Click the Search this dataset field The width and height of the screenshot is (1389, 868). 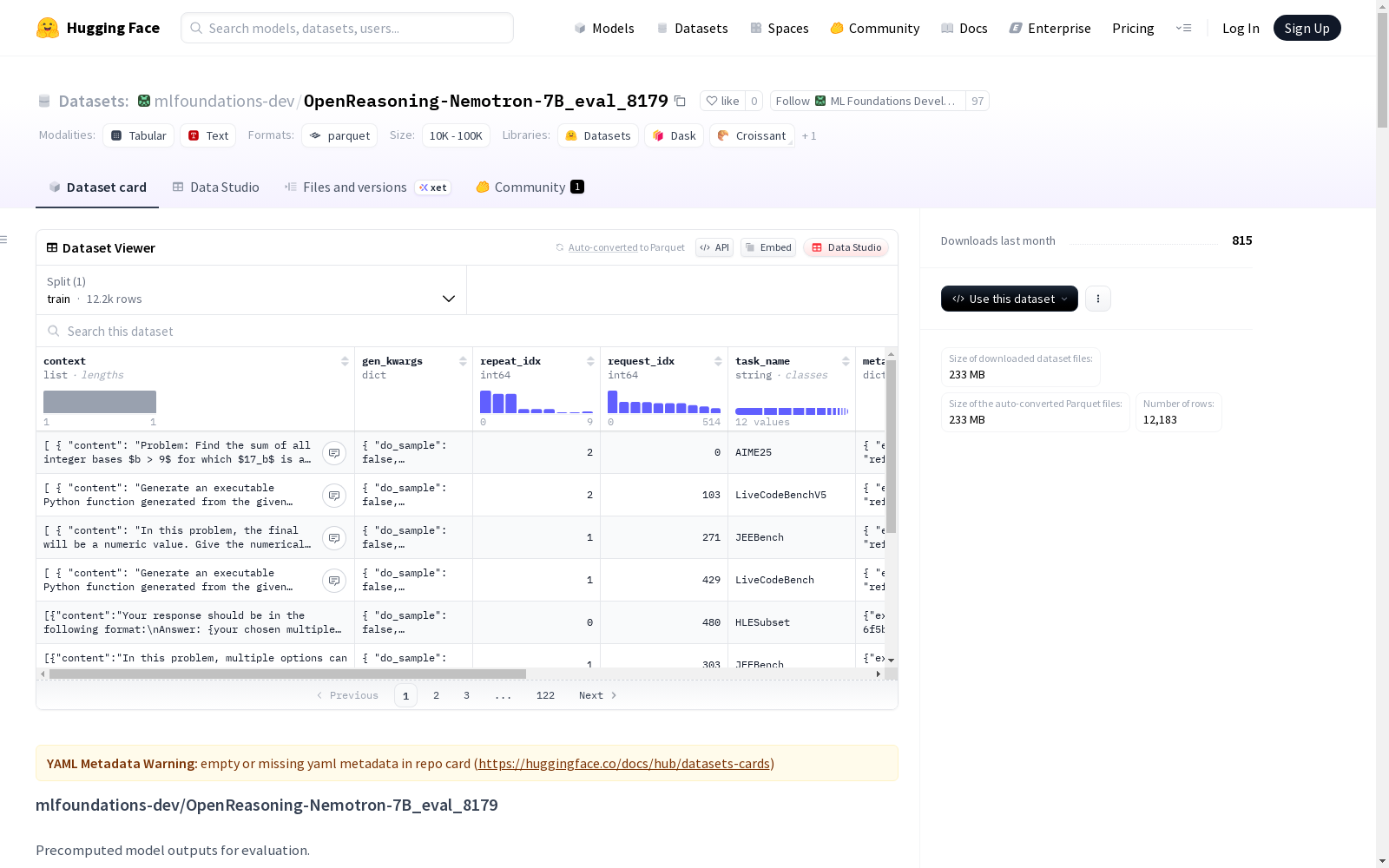(x=467, y=332)
